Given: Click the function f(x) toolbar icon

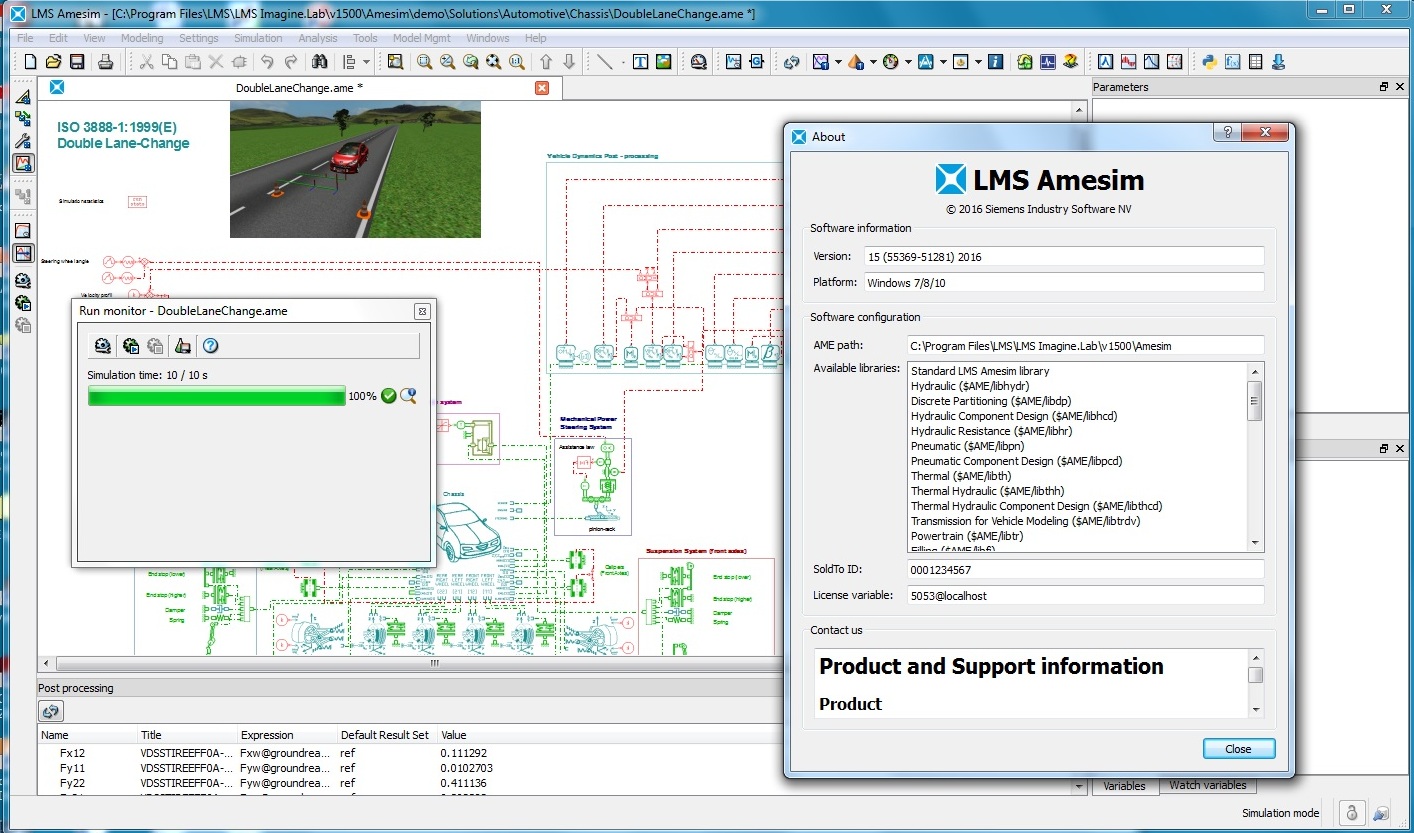Looking at the screenshot, I should click(x=1232, y=62).
